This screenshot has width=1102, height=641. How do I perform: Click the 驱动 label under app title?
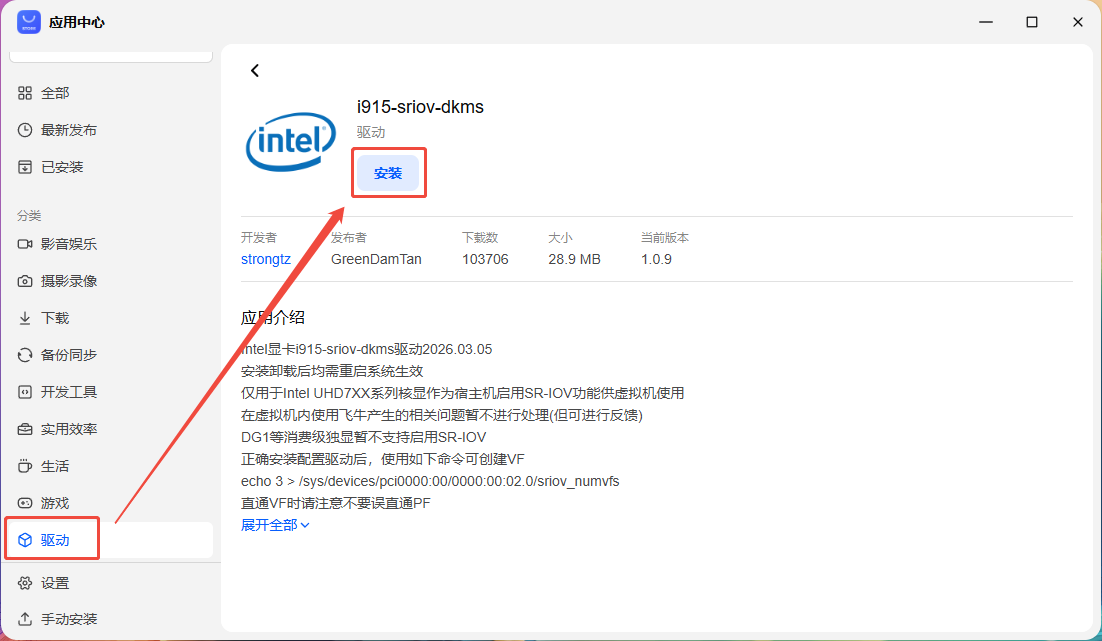point(370,132)
